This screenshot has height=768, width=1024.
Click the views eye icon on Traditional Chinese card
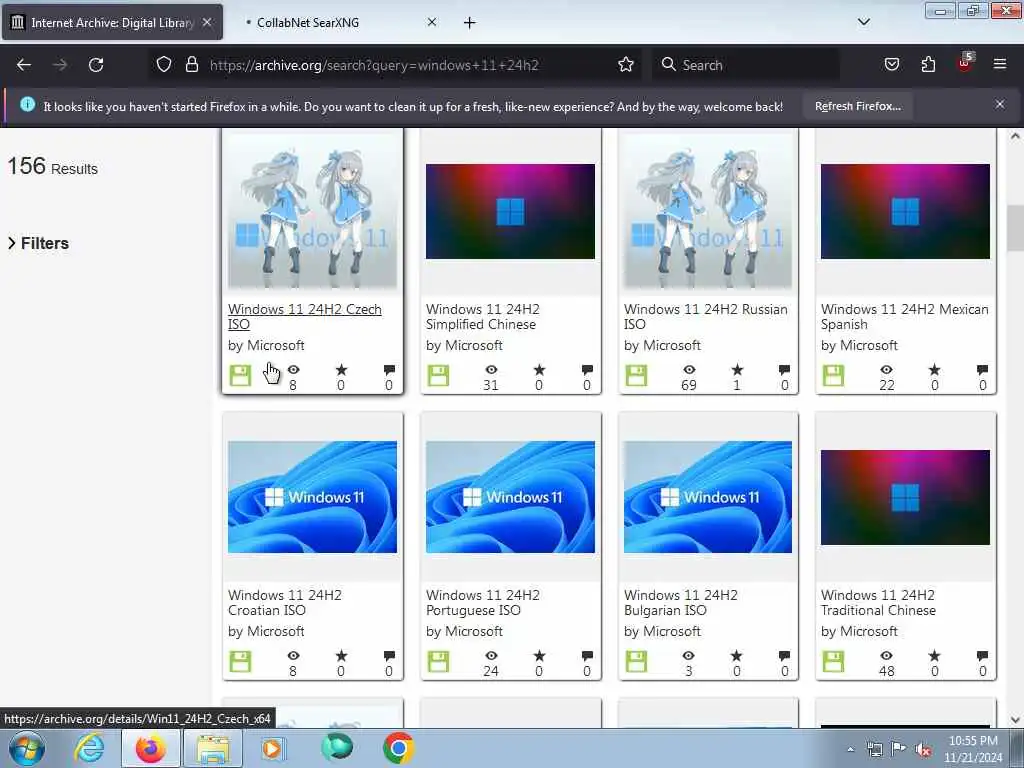coord(886,656)
